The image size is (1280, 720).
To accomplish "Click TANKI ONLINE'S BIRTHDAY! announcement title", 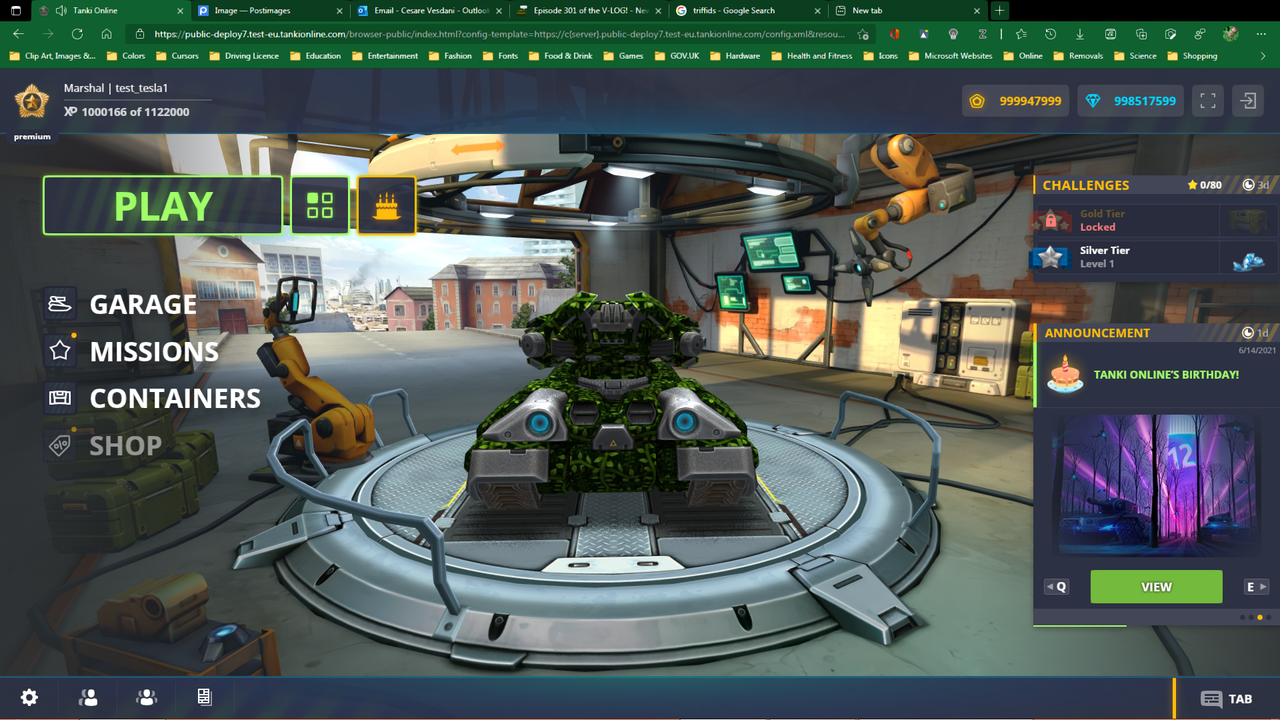I will pyautogui.click(x=1166, y=374).
